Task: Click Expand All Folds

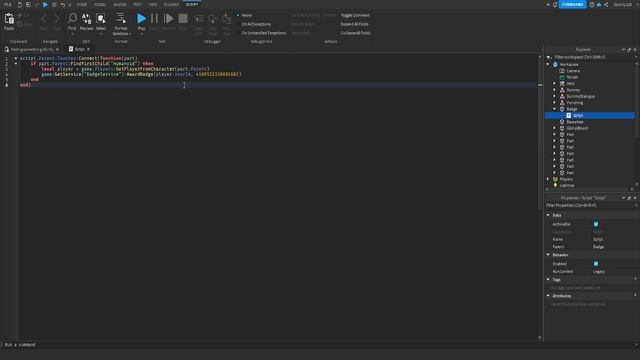Action: click(x=354, y=24)
